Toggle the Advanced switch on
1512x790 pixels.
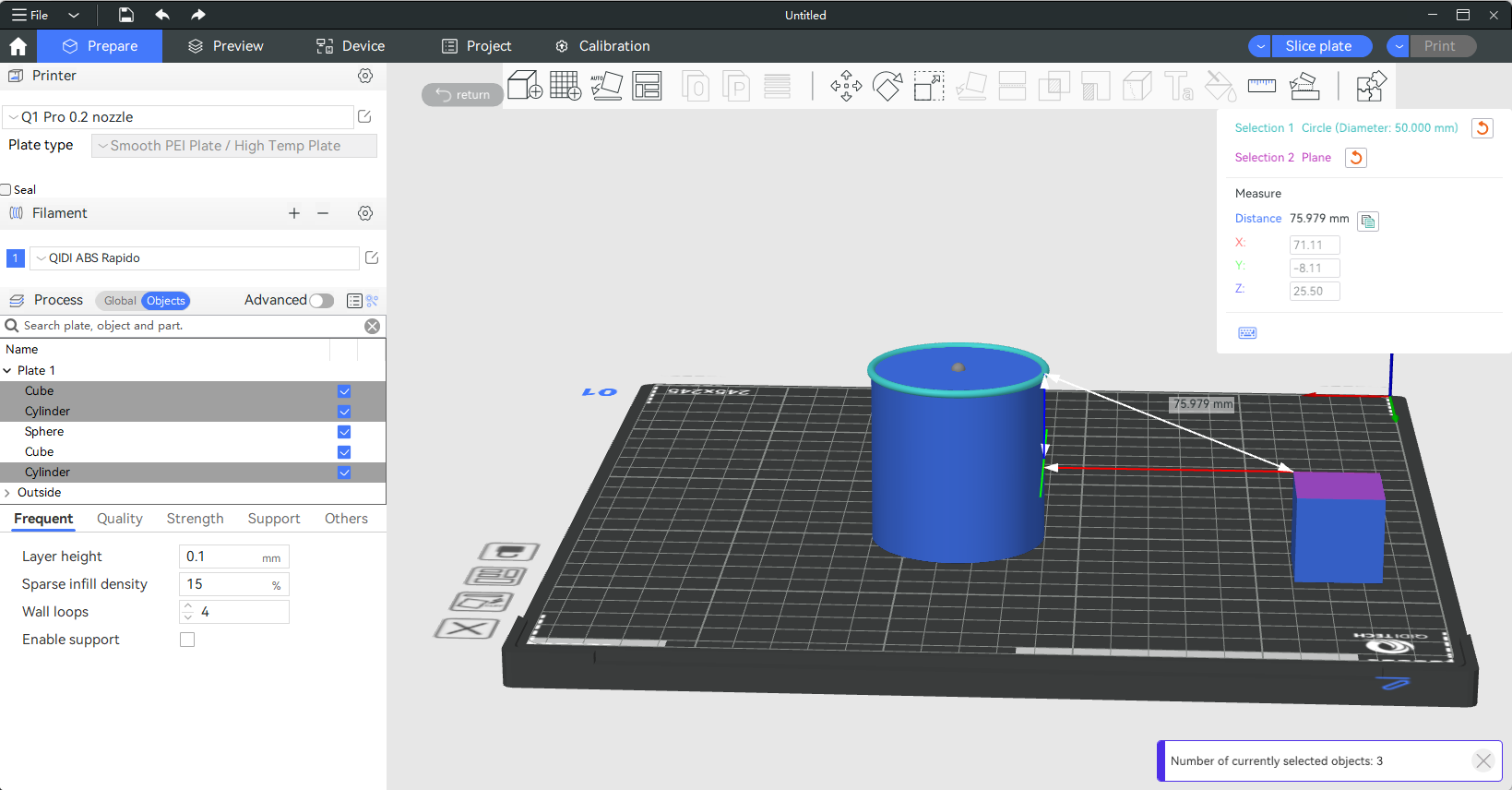tap(321, 301)
